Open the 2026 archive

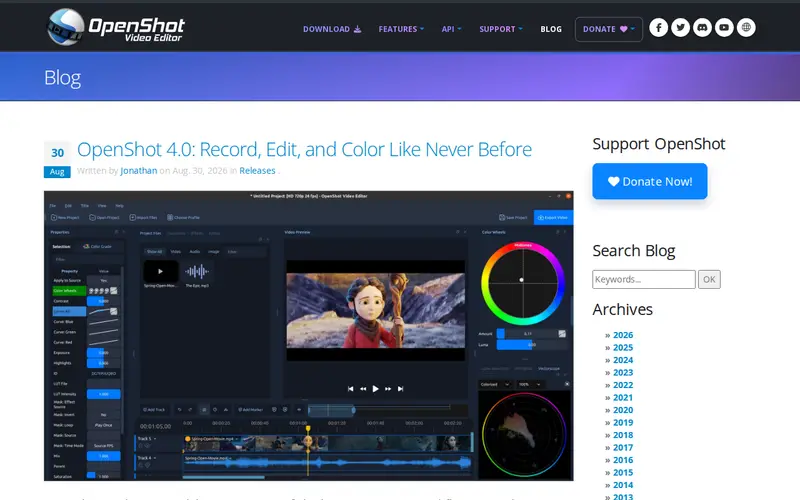pos(623,335)
